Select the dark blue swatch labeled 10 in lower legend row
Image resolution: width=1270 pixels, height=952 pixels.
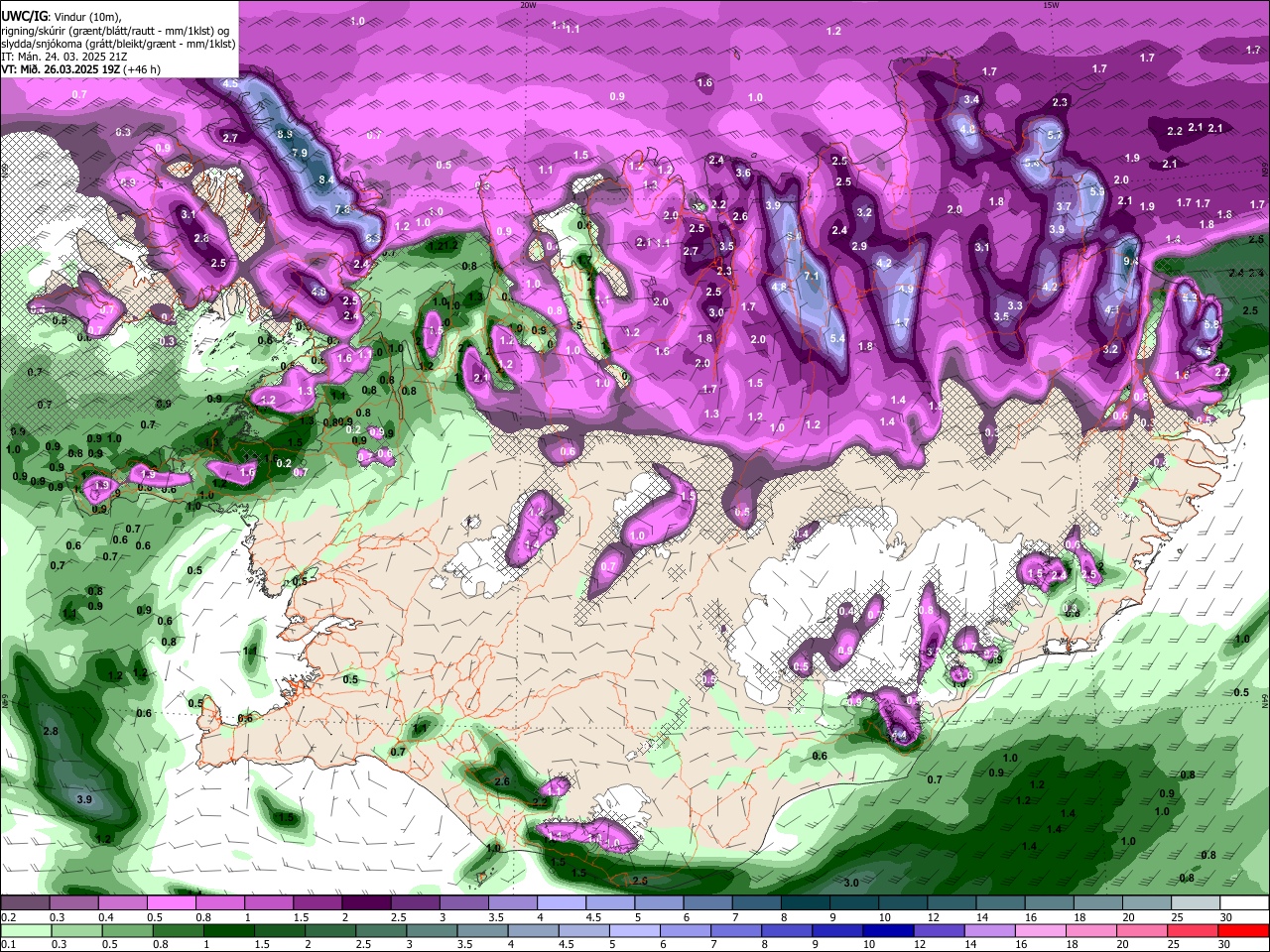(886, 930)
